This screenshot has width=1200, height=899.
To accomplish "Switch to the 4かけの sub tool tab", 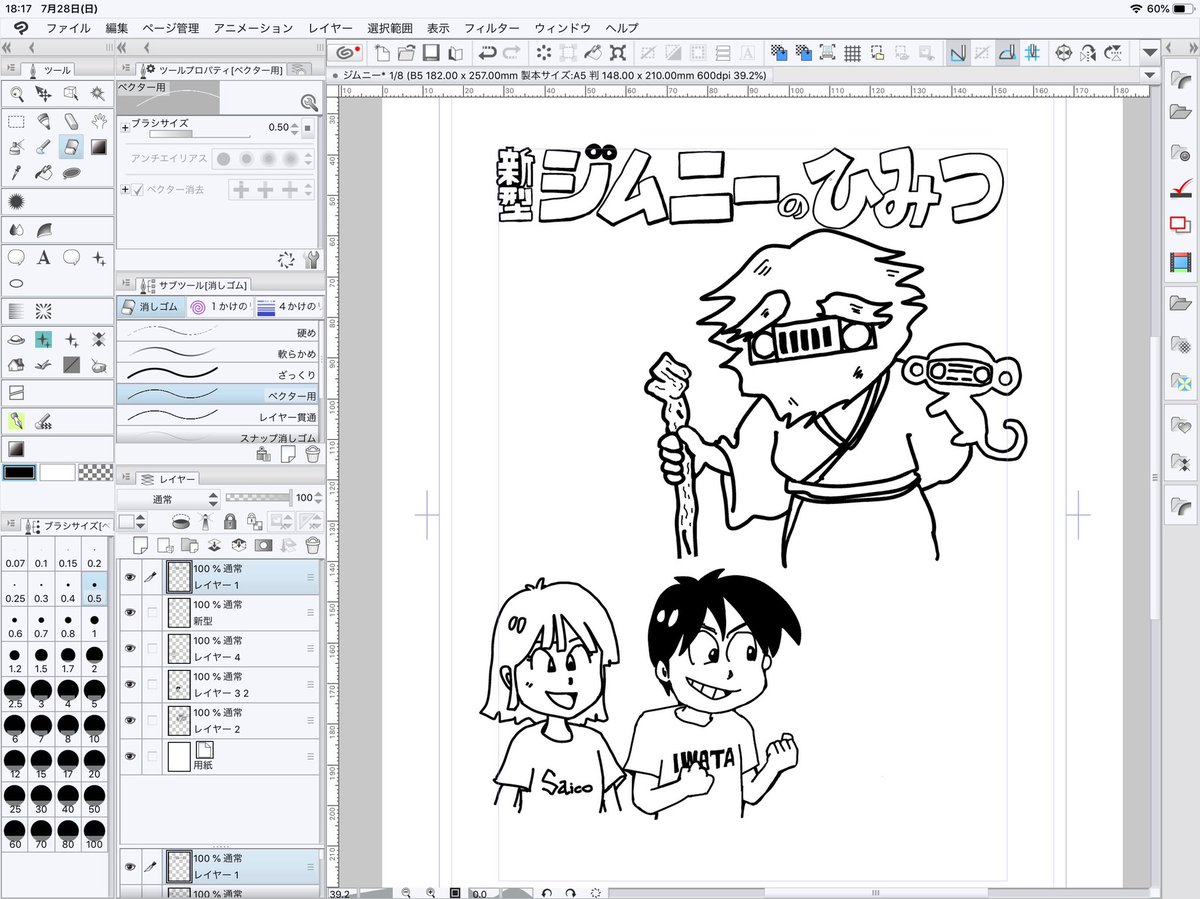I will (287, 306).
